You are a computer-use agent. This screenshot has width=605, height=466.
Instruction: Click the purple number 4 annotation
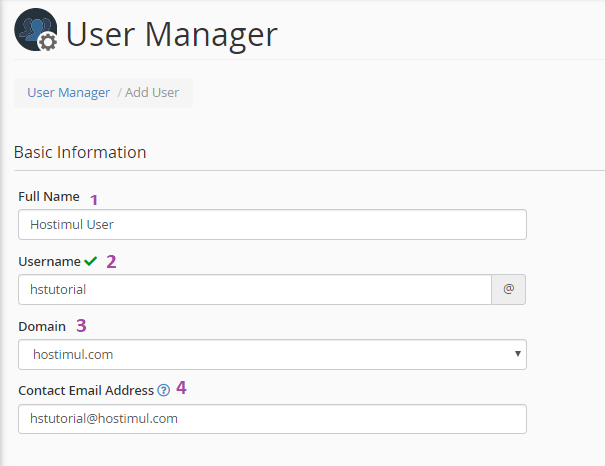[181, 388]
